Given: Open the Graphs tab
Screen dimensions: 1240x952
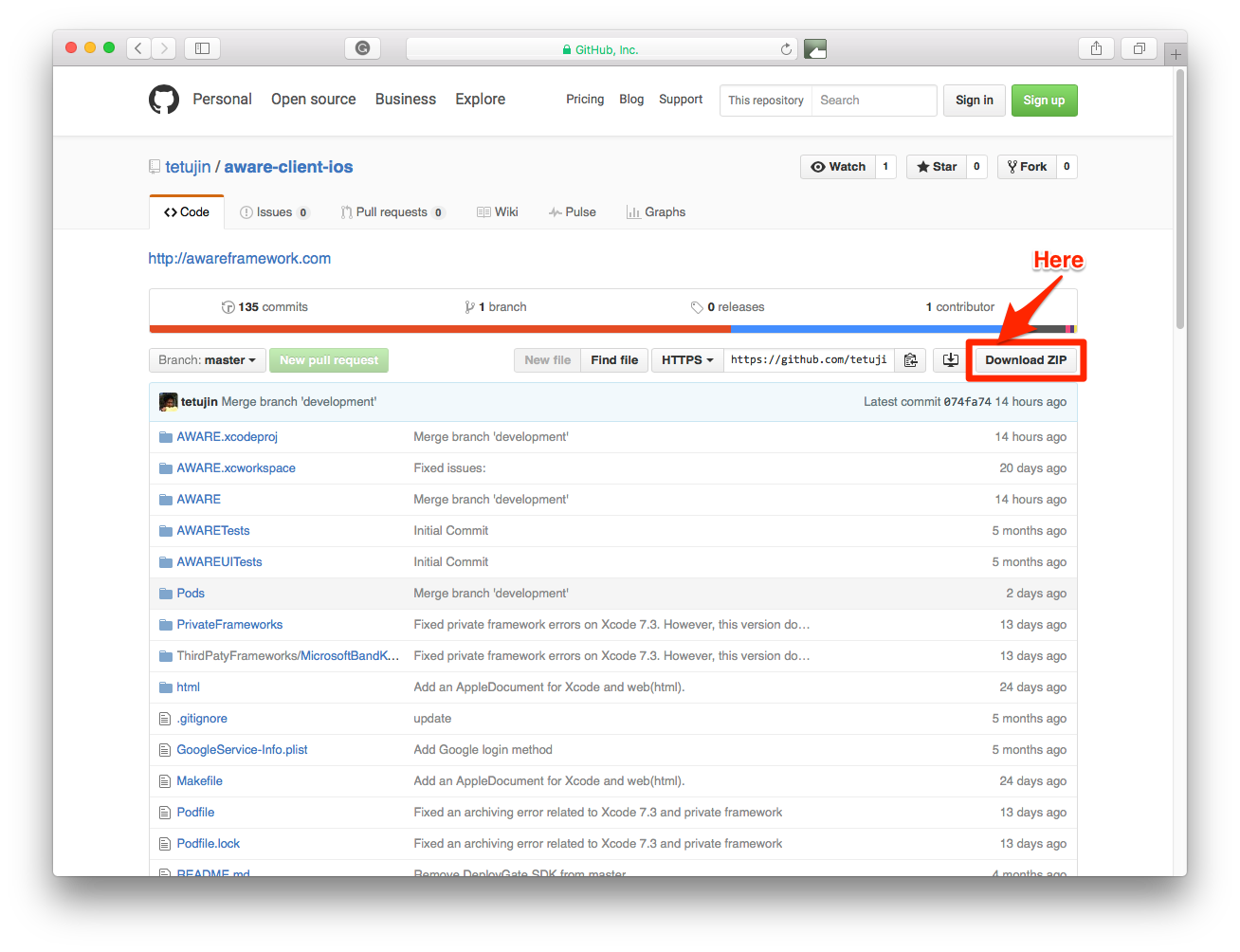Looking at the screenshot, I should click(x=656, y=212).
